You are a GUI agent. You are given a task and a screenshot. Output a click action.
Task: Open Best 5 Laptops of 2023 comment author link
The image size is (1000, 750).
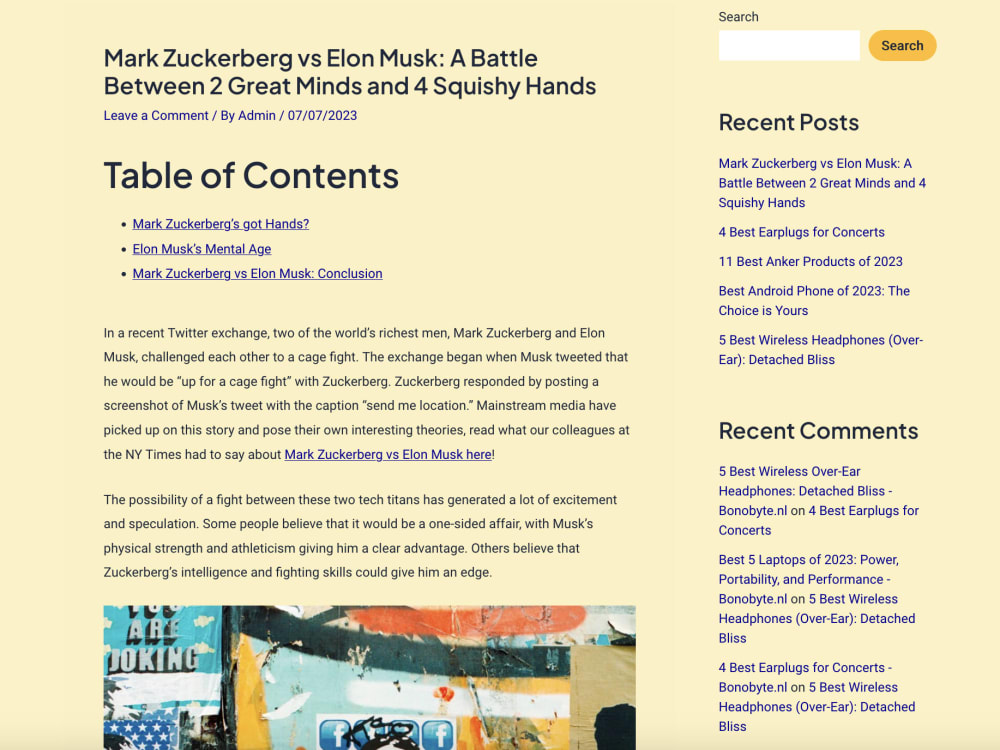[809, 579]
